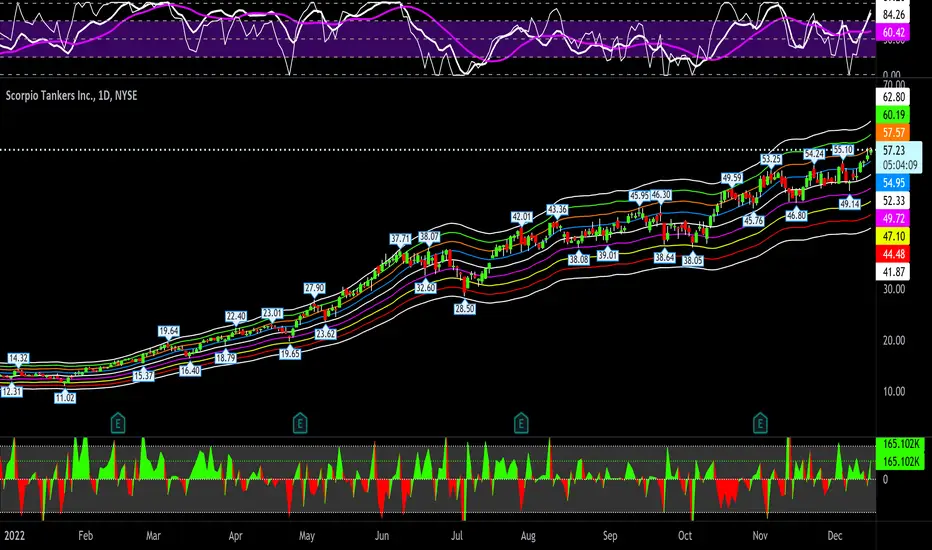
Task: Open the earnings marker near May
Action: pos(300,423)
